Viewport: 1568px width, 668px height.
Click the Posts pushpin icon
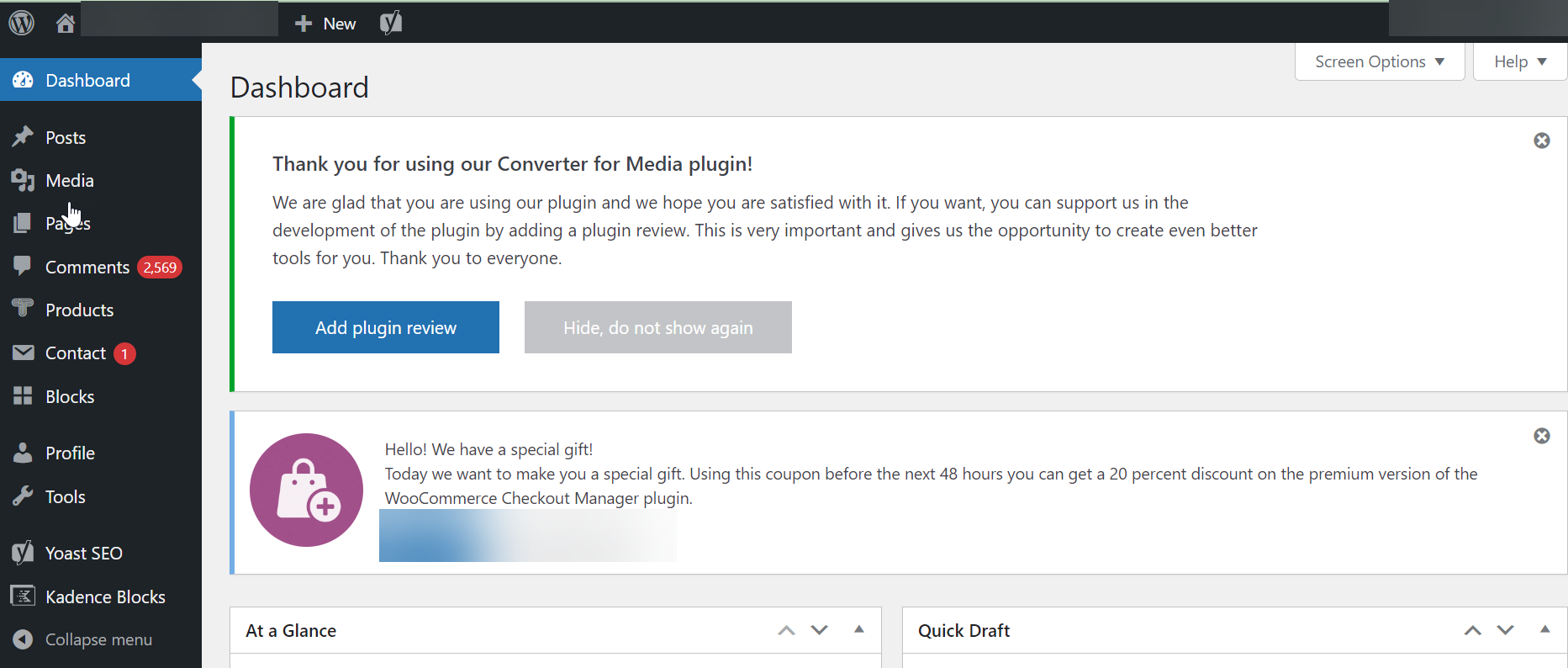[23, 136]
